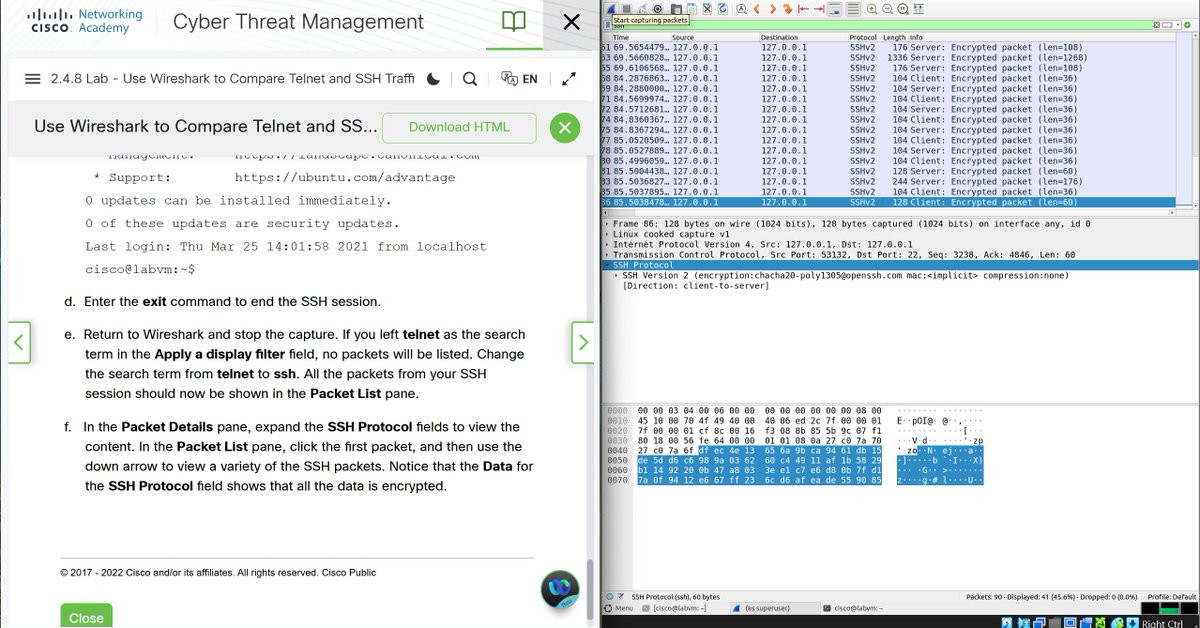Viewport: 1200px width, 628px height.
Task: Go to previous lab page arrow
Action: coord(19,342)
